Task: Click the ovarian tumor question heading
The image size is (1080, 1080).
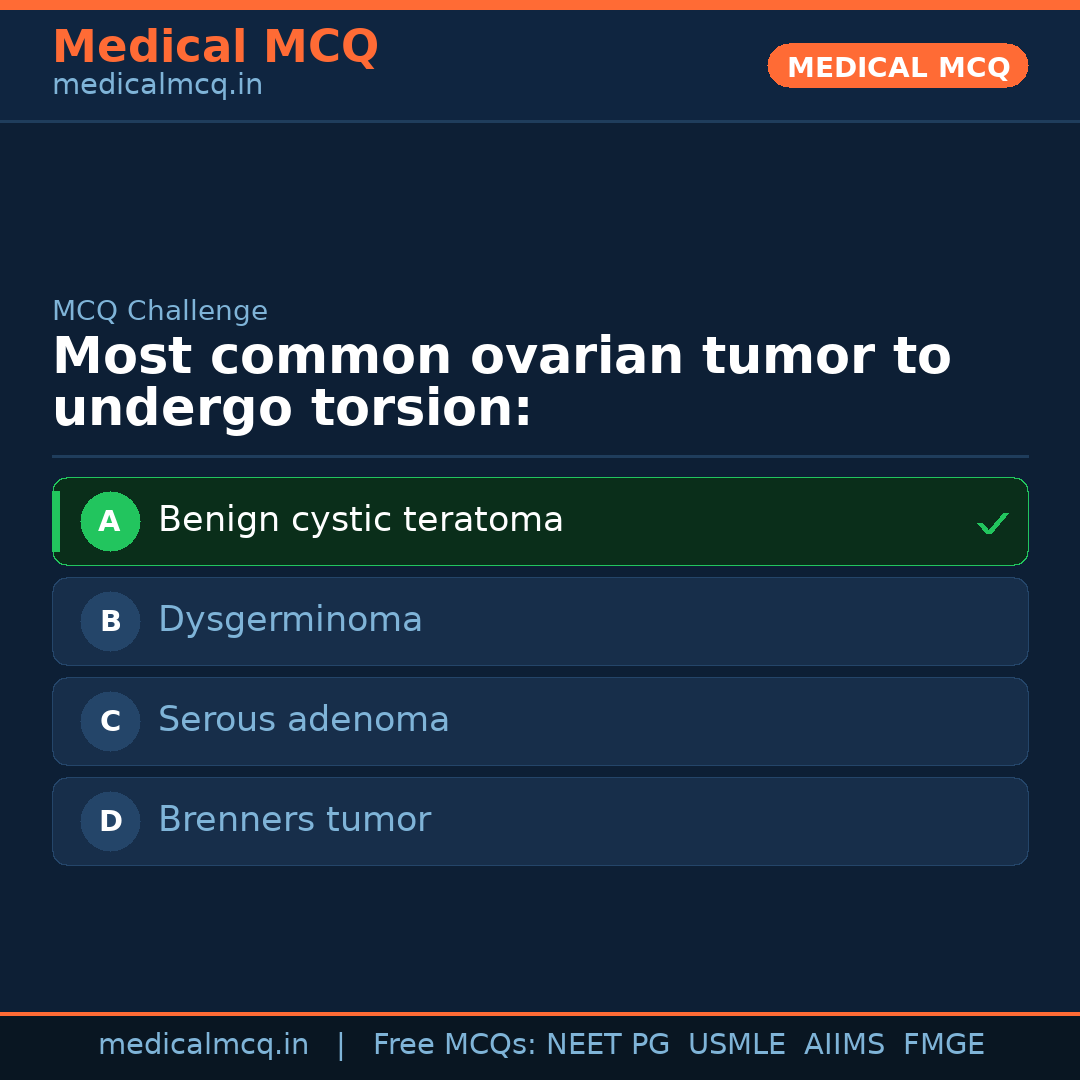Action: pos(500,382)
